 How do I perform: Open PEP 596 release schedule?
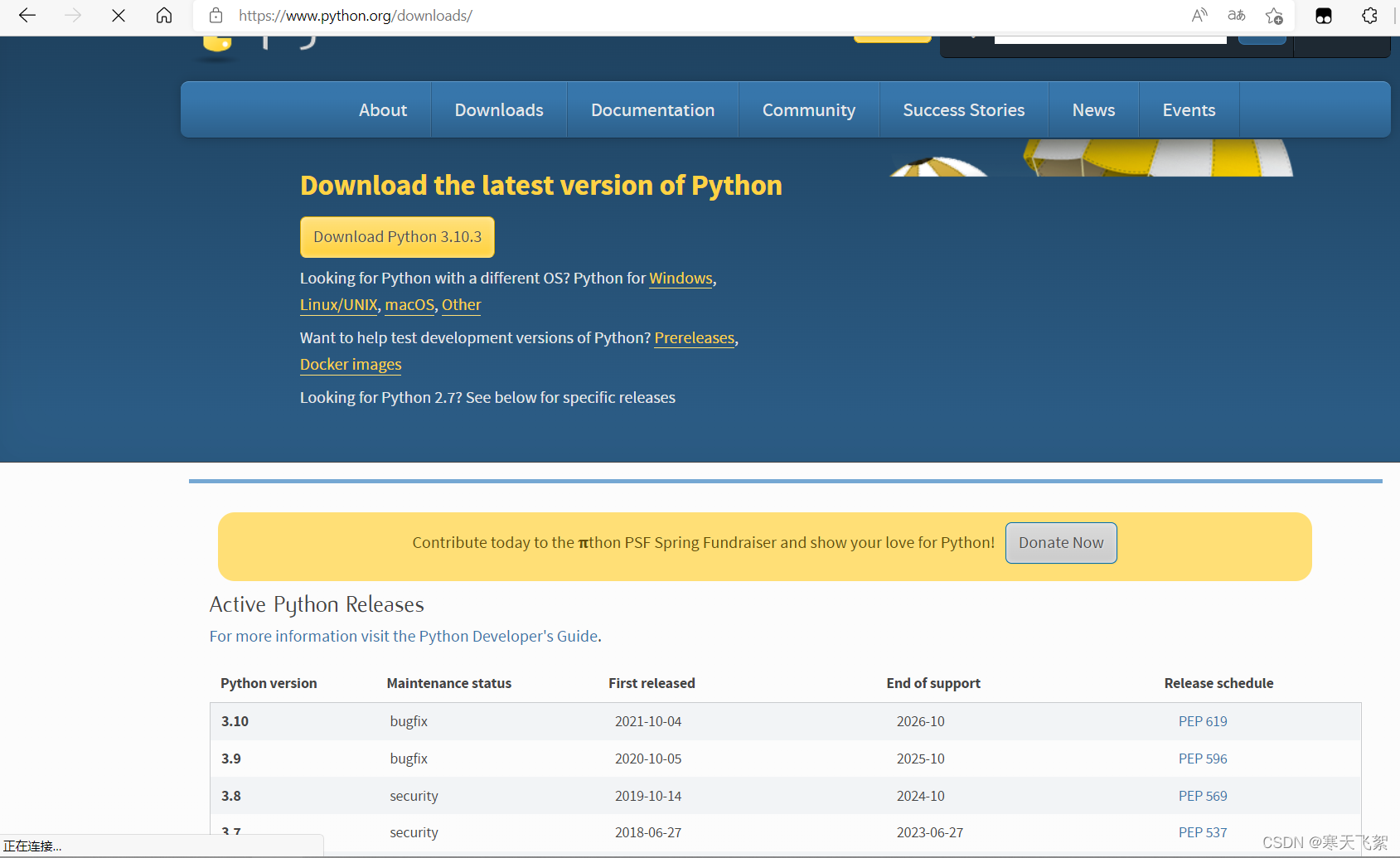click(x=1203, y=759)
